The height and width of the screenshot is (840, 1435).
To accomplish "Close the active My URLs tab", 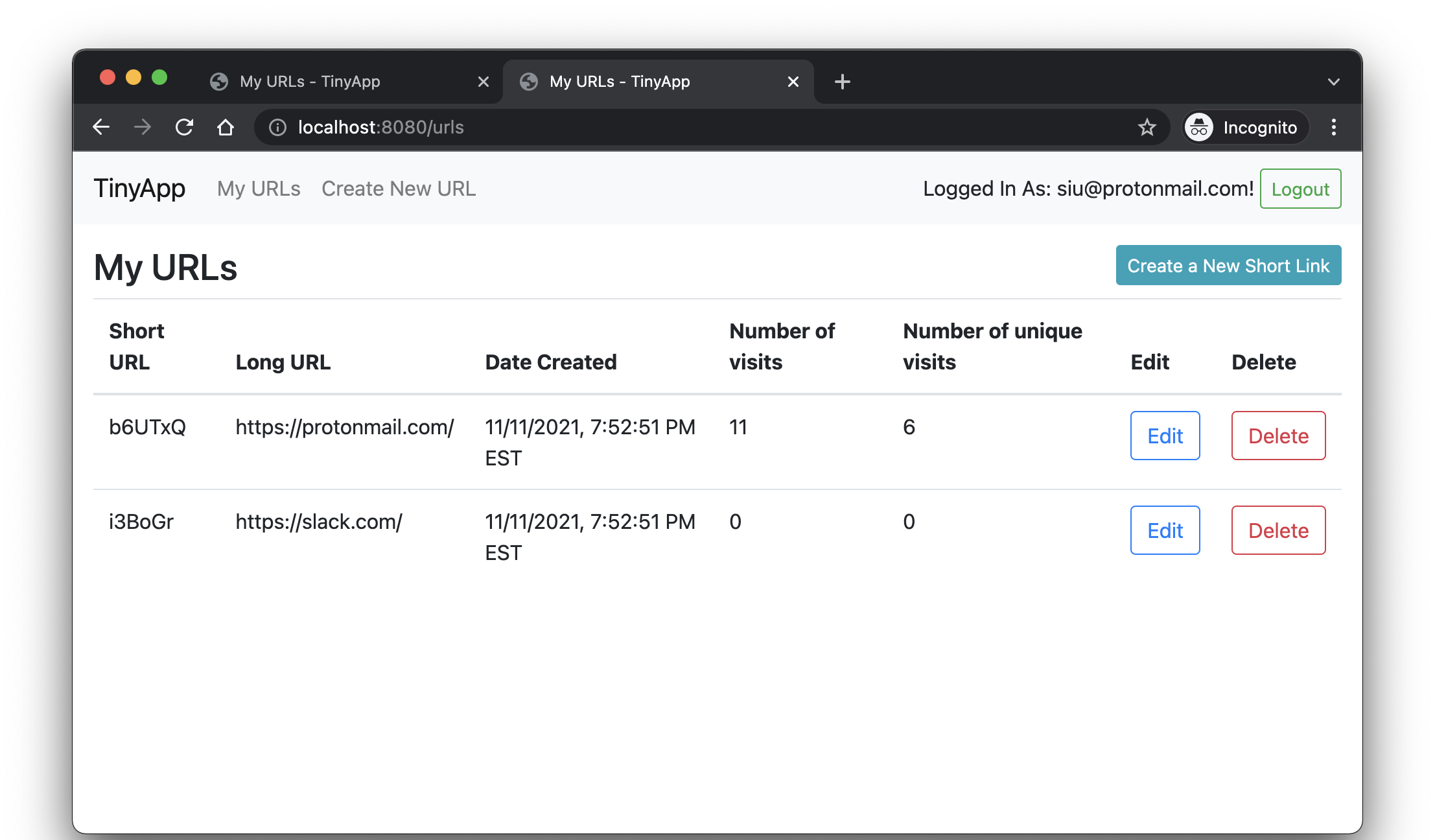I will (x=793, y=82).
